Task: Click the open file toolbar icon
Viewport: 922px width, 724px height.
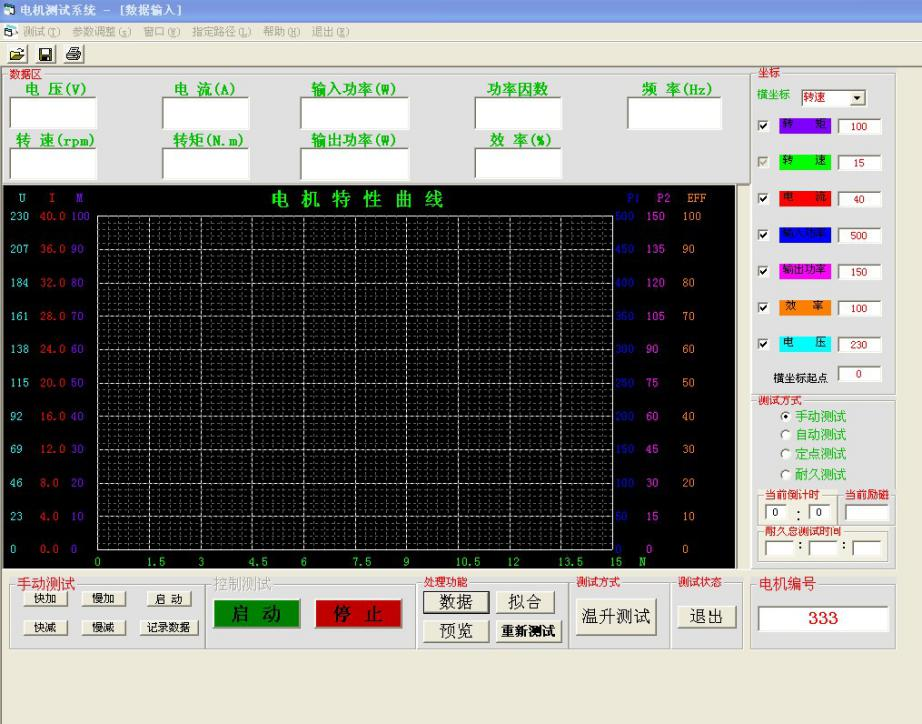Action: click(17, 53)
